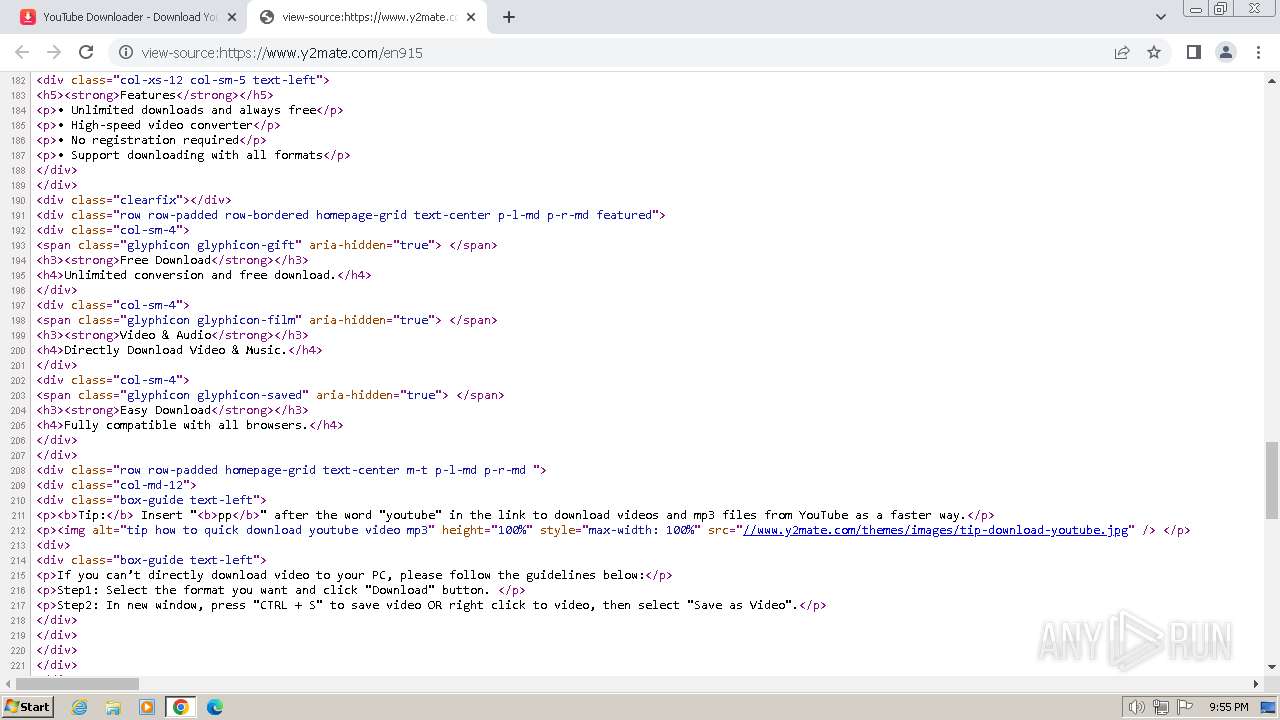1280x720 pixels.
Task: Go back to the previous page
Action: click(x=22, y=52)
